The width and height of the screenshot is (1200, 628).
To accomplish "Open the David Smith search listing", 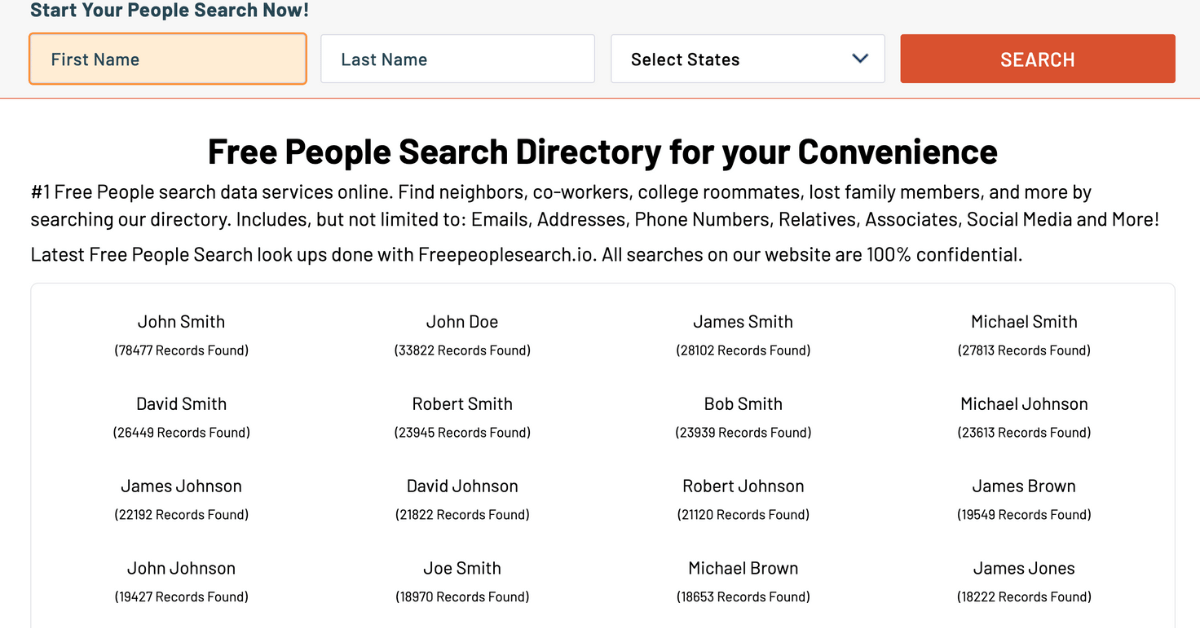I will click(x=181, y=403).
